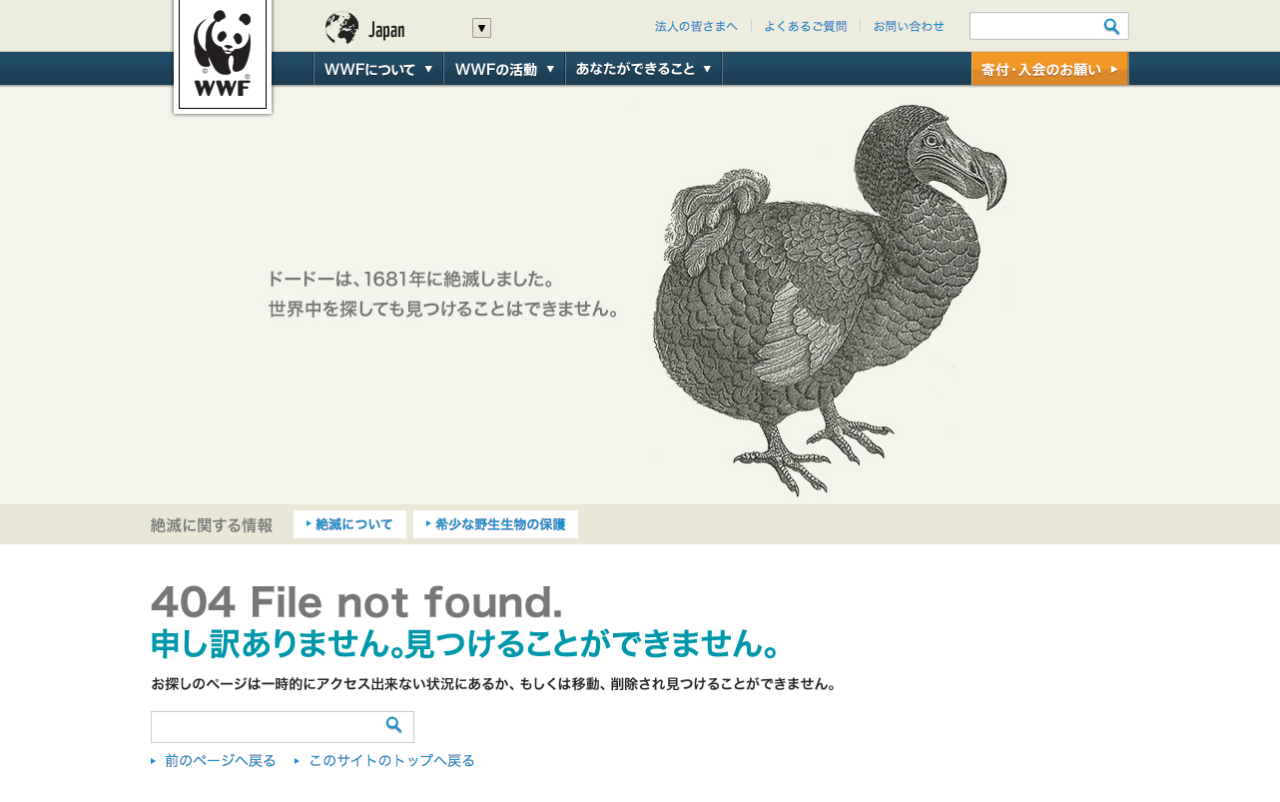This screenshot has height=802, width=1280.
Task: Click the dodo bird illustration
Action: [x=828, y=300]
